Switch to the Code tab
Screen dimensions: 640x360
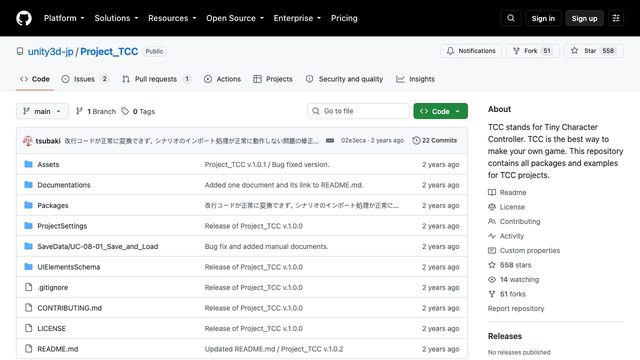[x=35, y=79]
